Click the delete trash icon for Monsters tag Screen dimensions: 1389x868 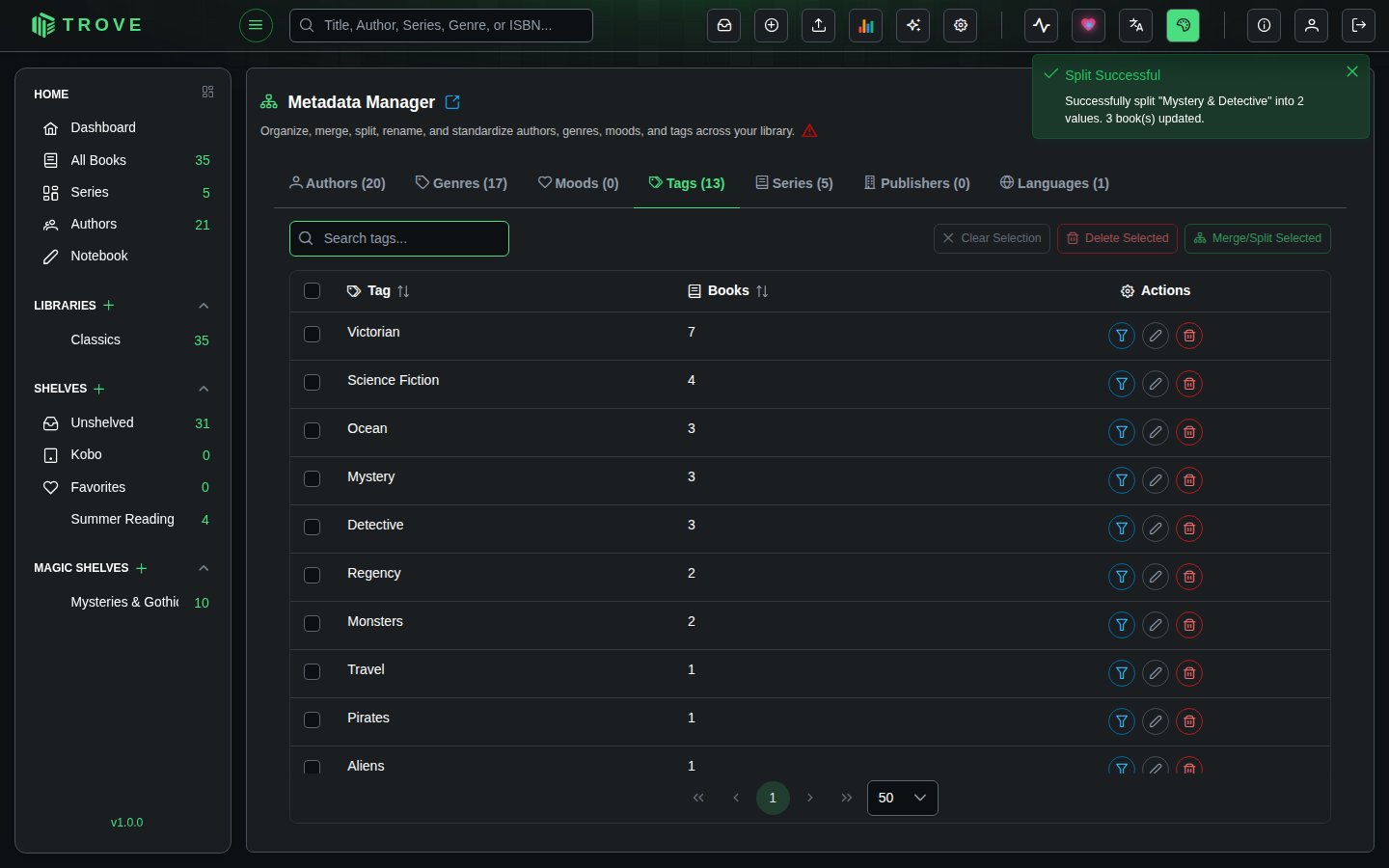[x=1189, y=625]
